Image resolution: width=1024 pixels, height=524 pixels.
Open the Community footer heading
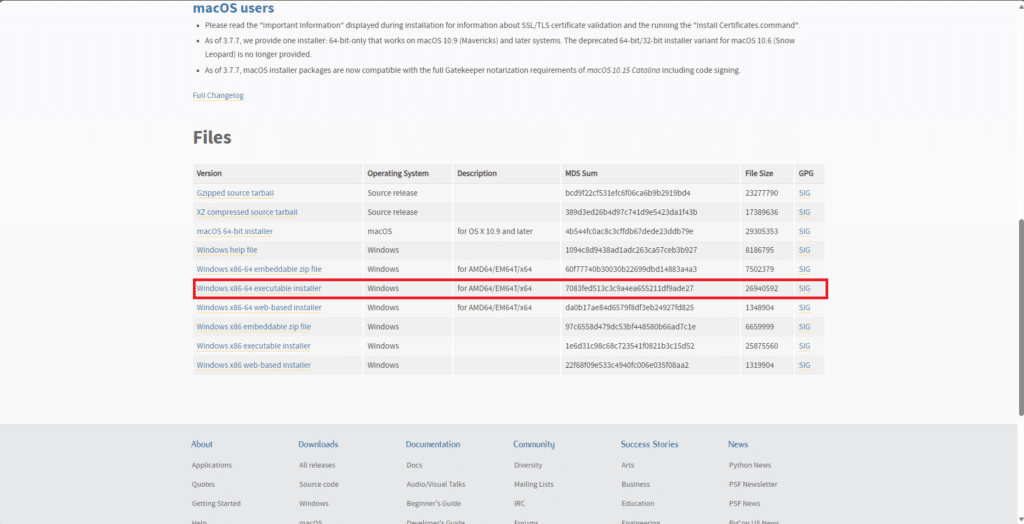[534, 444]
